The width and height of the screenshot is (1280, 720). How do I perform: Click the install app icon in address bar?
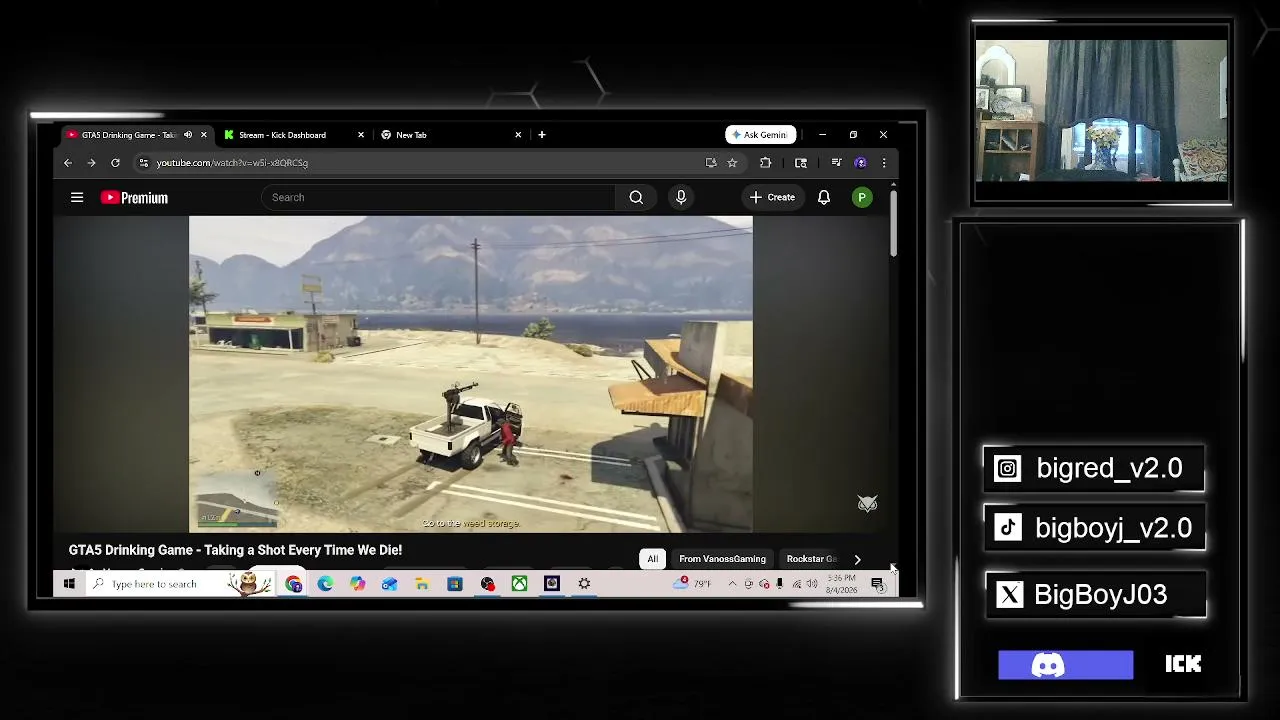tap(711, 163)
